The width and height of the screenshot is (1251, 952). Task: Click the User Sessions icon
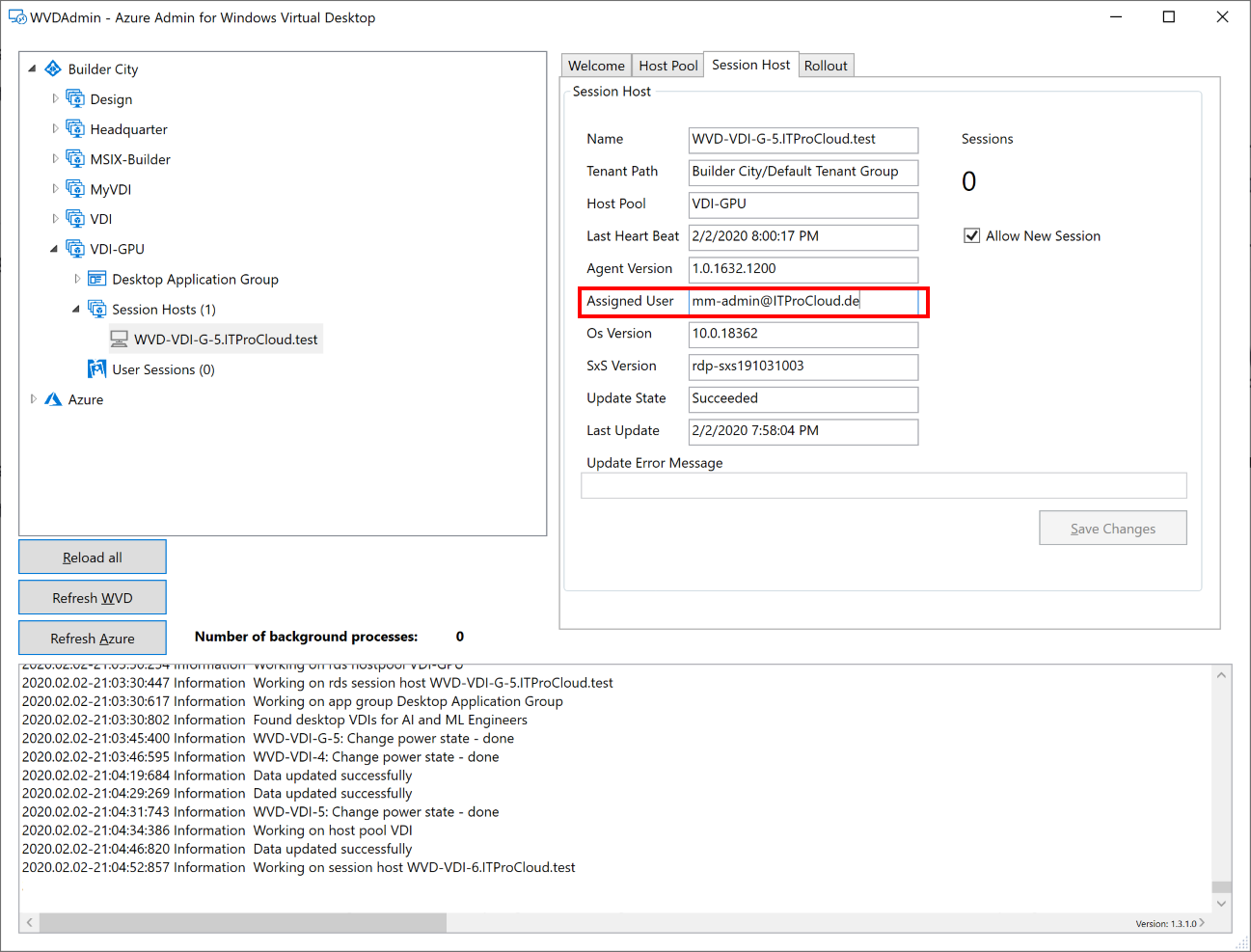[x=96, y=369]
